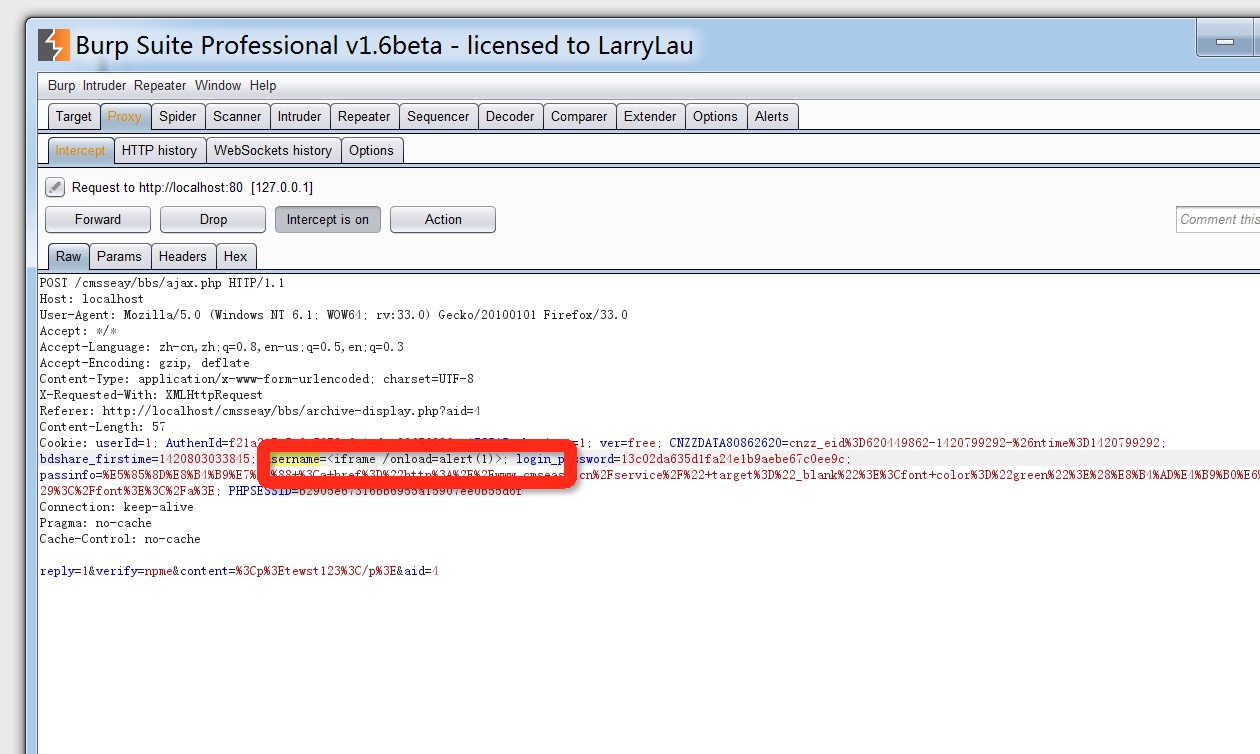This screenshot has width=1260, height=754.
Task: Select the Proxy tab
Action: tap(125, 116)
